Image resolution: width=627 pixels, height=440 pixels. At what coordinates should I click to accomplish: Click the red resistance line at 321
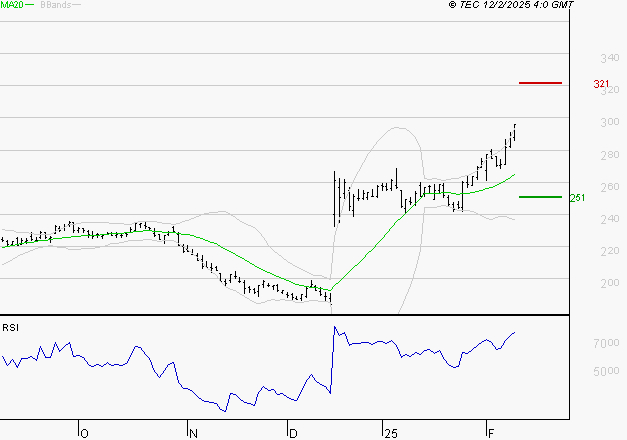pos(540,83)
